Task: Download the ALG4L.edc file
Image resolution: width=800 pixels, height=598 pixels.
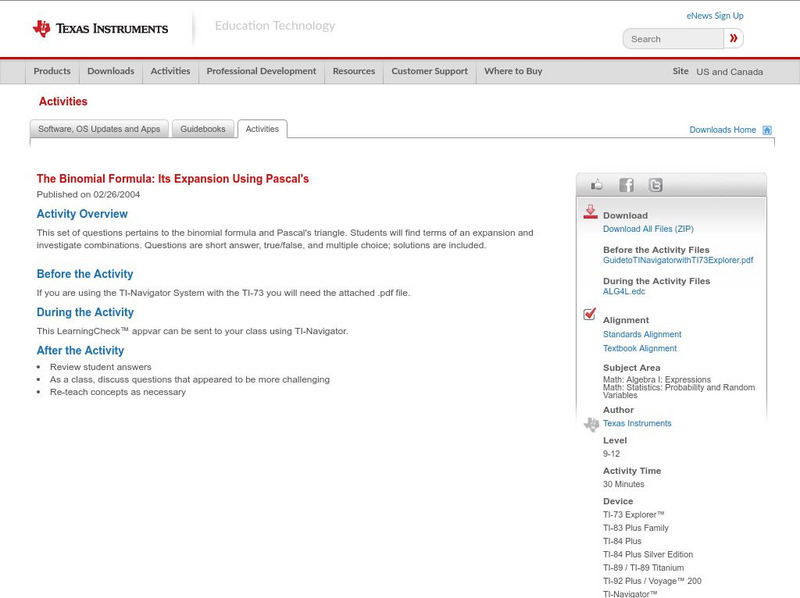Action: tap(624, 291)
